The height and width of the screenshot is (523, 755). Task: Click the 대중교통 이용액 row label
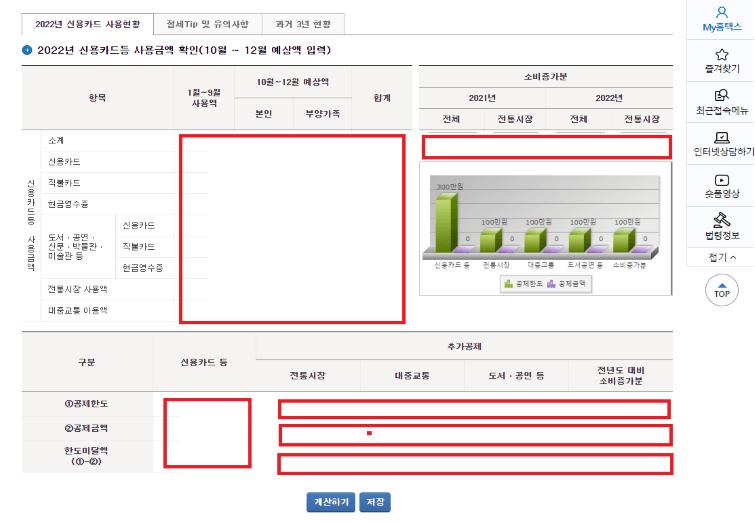[x=77, y=311]
